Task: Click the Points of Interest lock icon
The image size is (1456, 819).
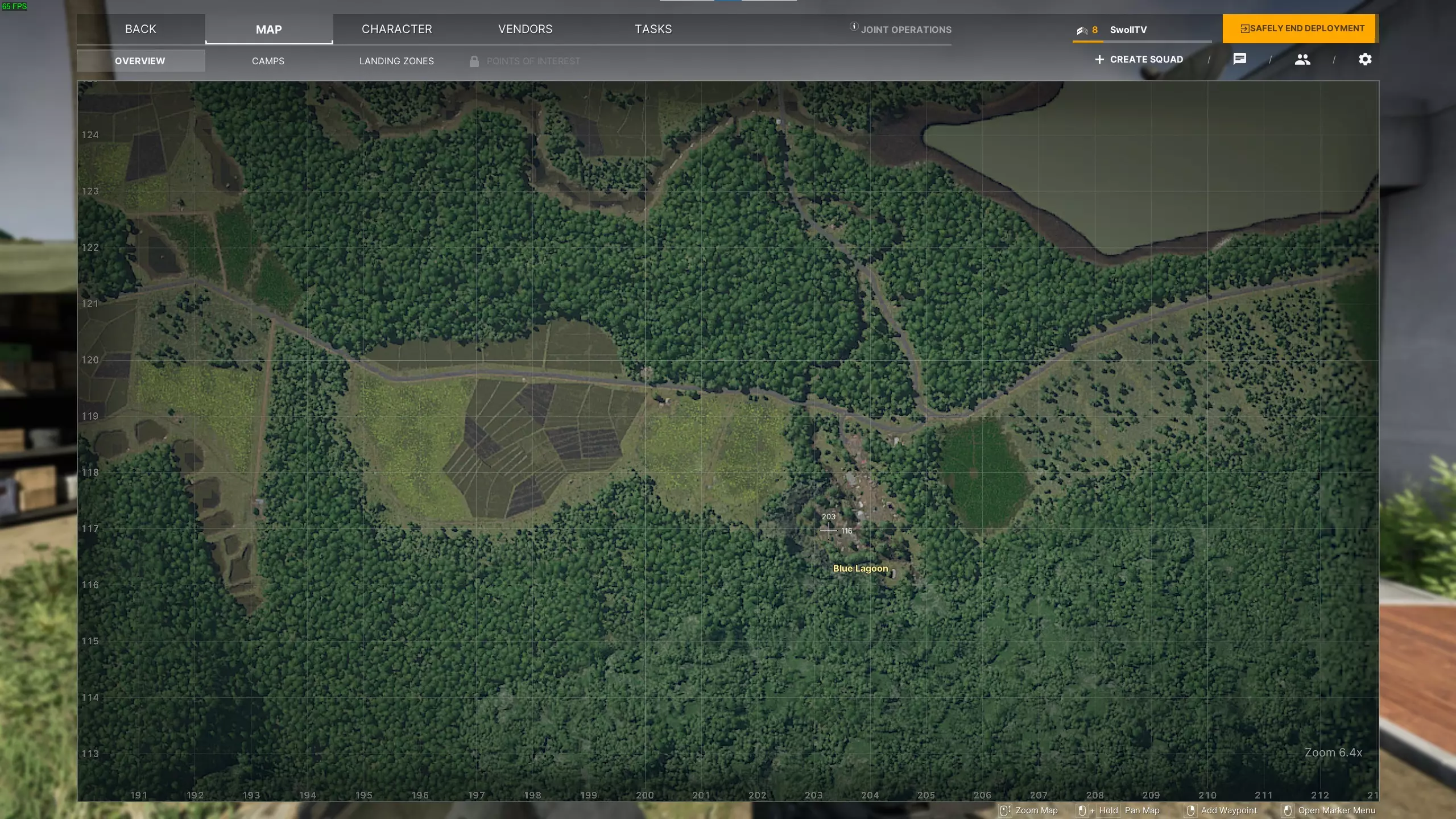Action: coord(474,61)
